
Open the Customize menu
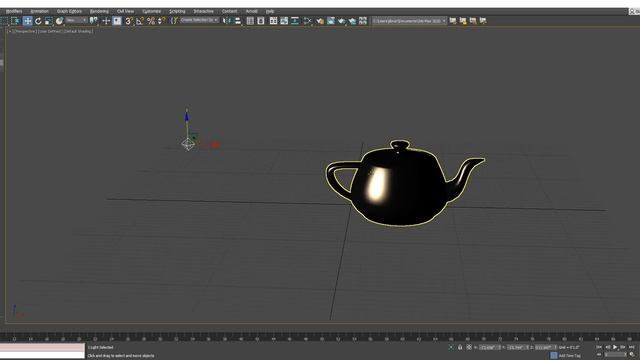point(151,11)
